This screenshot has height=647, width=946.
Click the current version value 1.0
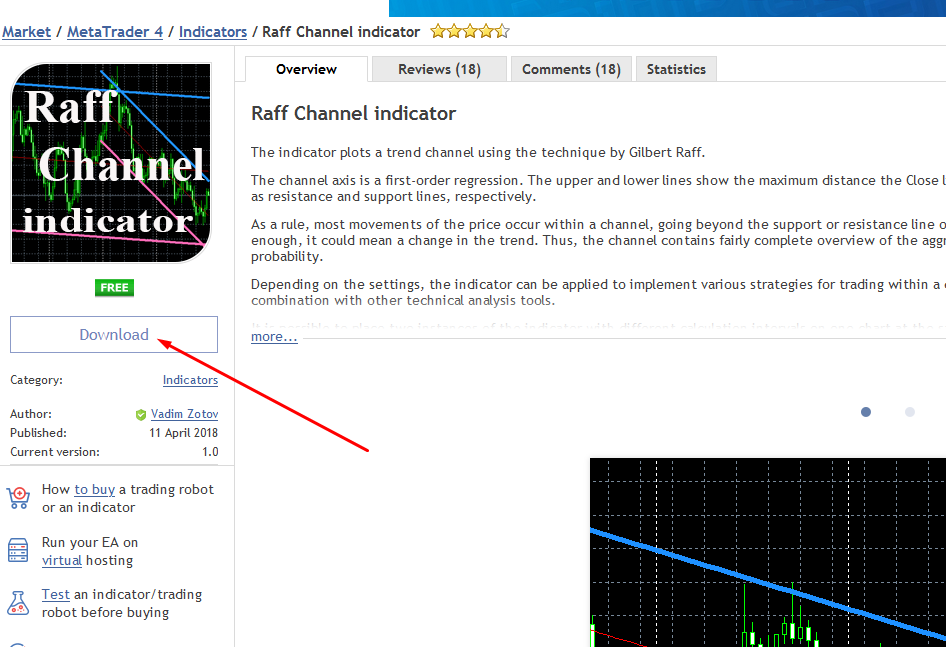[210, 452]
